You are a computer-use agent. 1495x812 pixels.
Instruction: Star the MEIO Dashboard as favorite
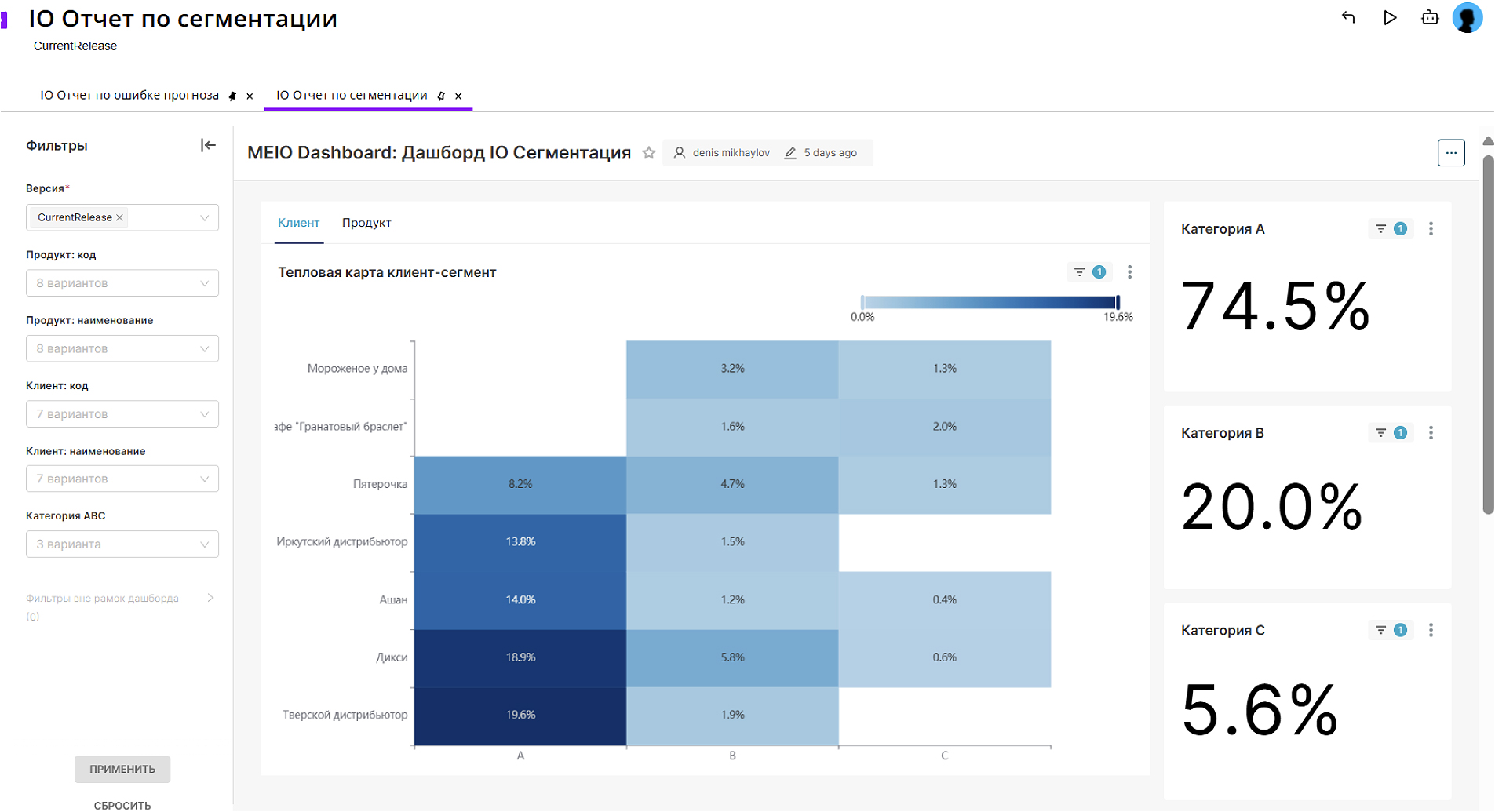pyautogui.click(x=649, y=153)
